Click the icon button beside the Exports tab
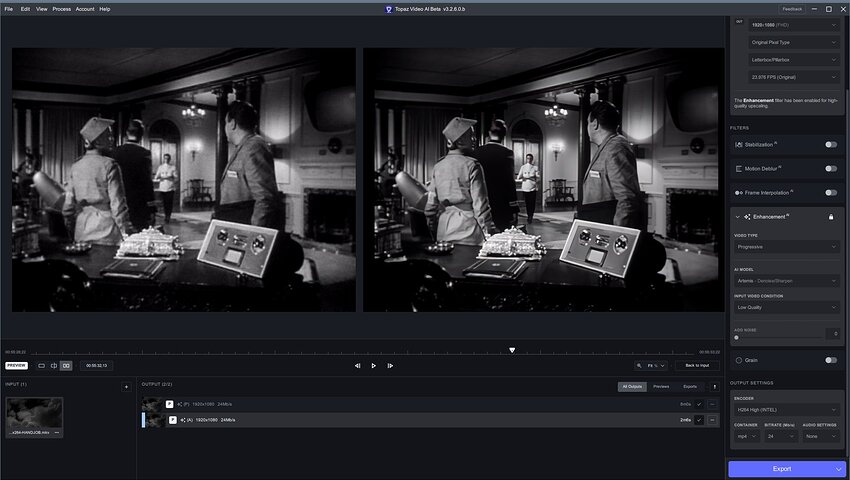Viewport: 850px width, 480px height. click(714, 387)
